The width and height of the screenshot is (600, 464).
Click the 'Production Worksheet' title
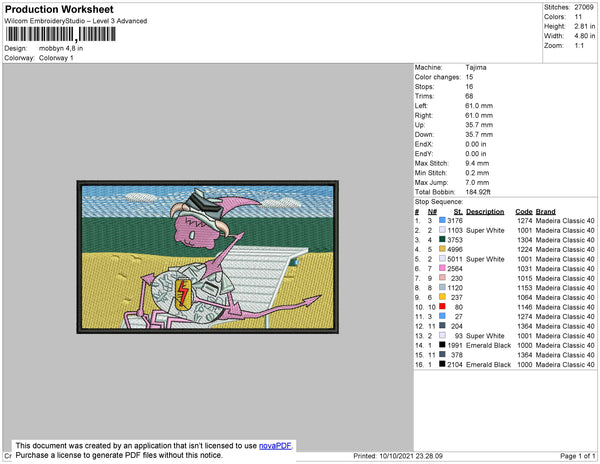coord(59,9)
